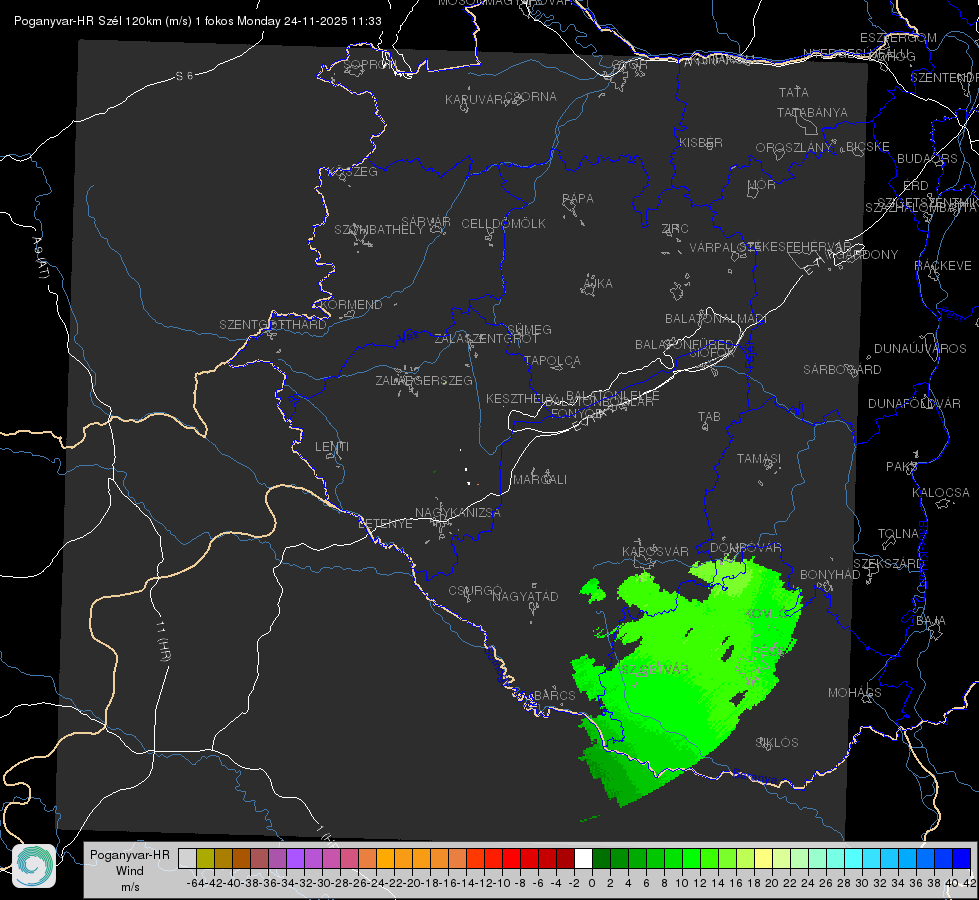Click the KAPOSVÁR city label

pyautogui.click(x=655, y=551)
